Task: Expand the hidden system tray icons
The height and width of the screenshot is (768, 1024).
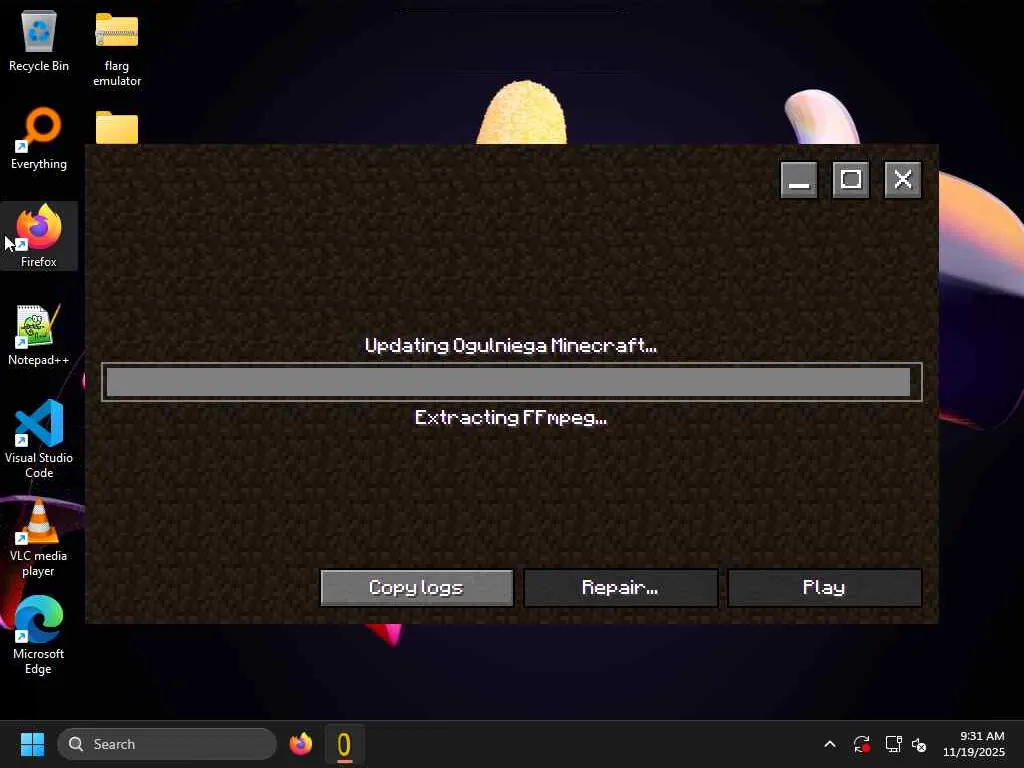Action: 829,744
